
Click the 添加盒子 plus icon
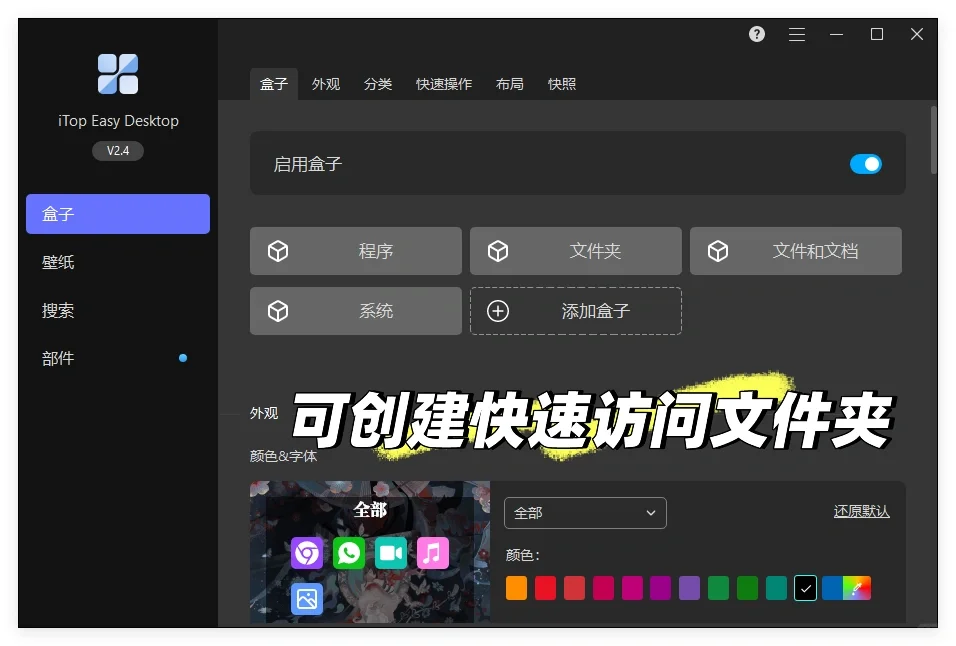click(x=499, y=311)
